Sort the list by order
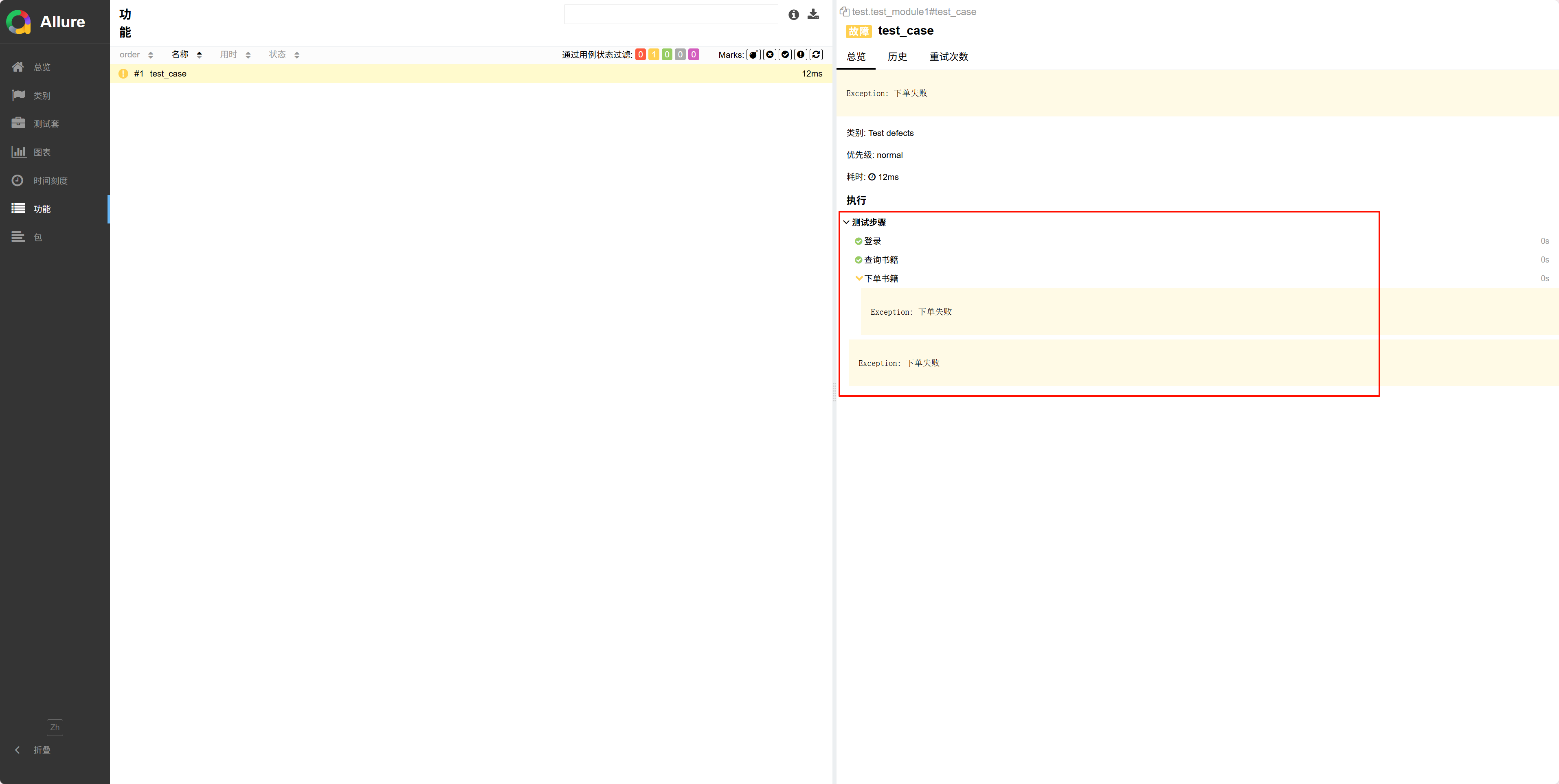This screenshot has height=784, width=1559. coord(136,55)
